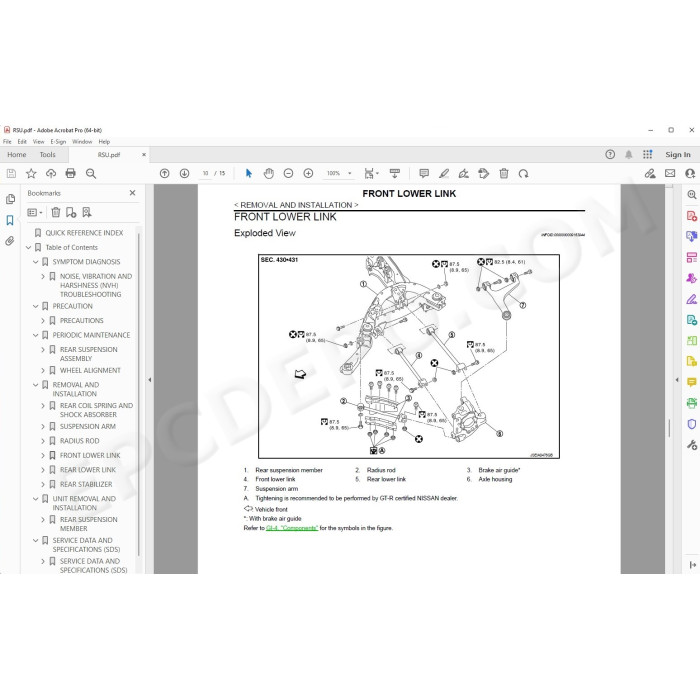Toggle the Page thumbnails panel icon
700x700 pixels.
pyautogui.click(x=10, y=199)
